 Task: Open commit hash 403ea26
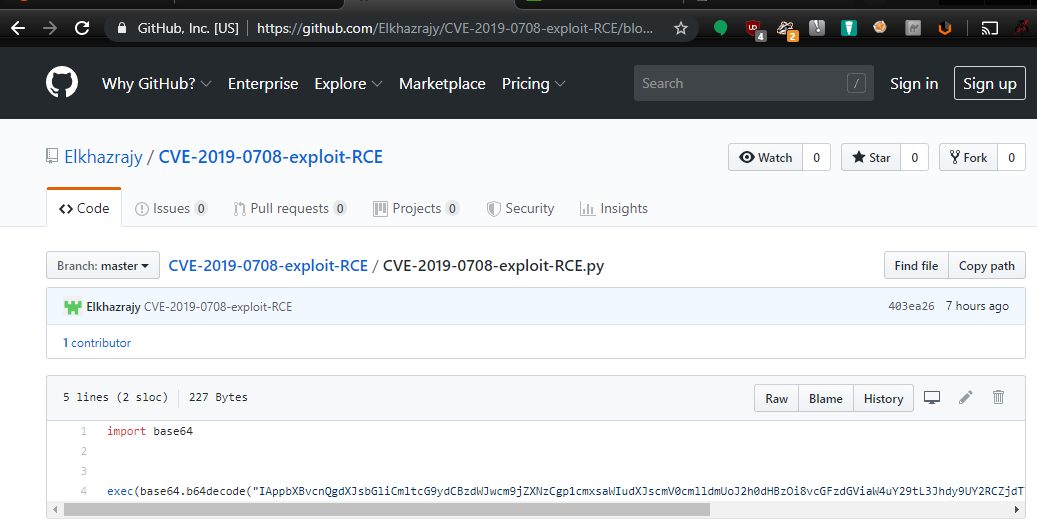[x=911, y=306]
